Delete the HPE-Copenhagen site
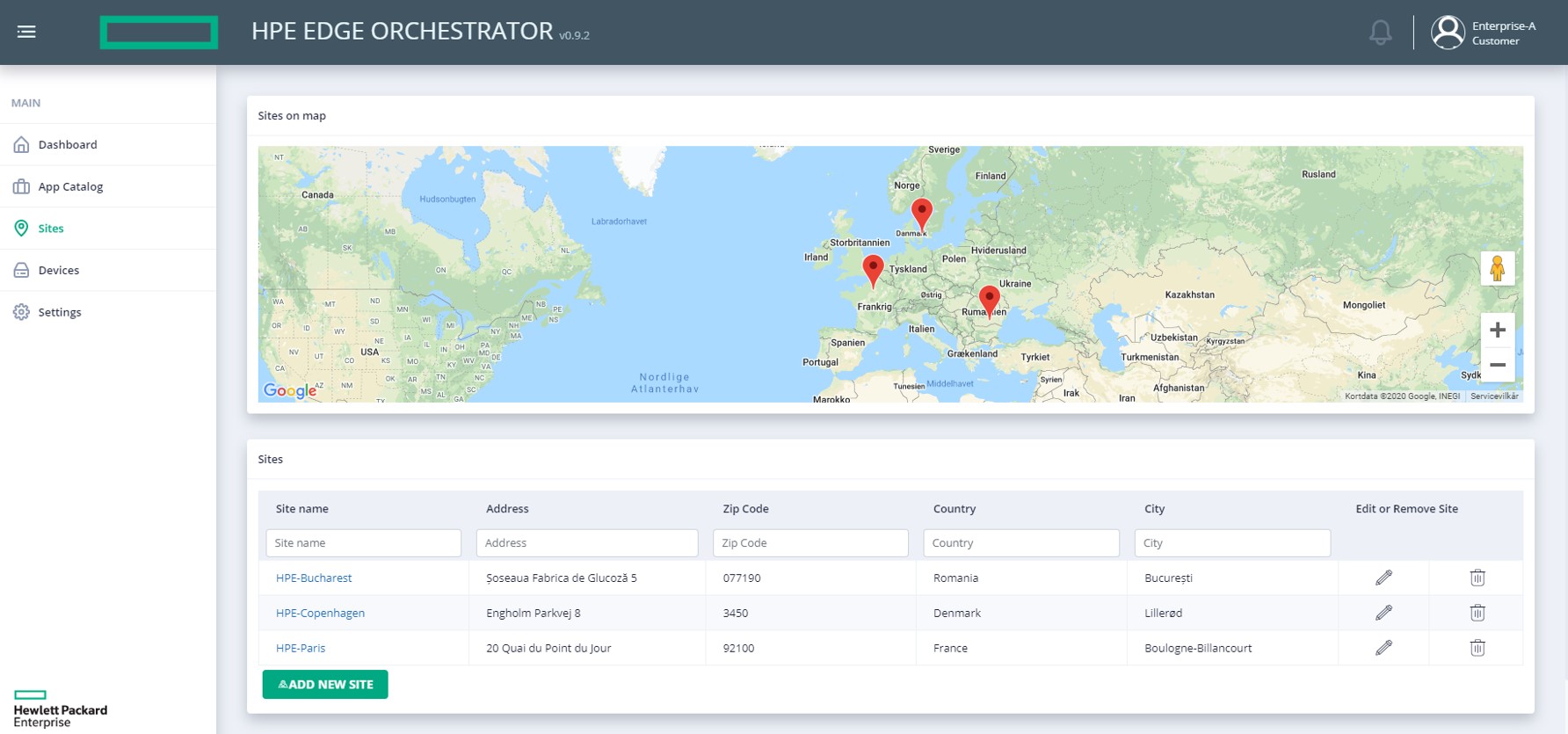The height and width of the screenshot is (734, 1568). pyautogui.click(x=1477, y=613)
